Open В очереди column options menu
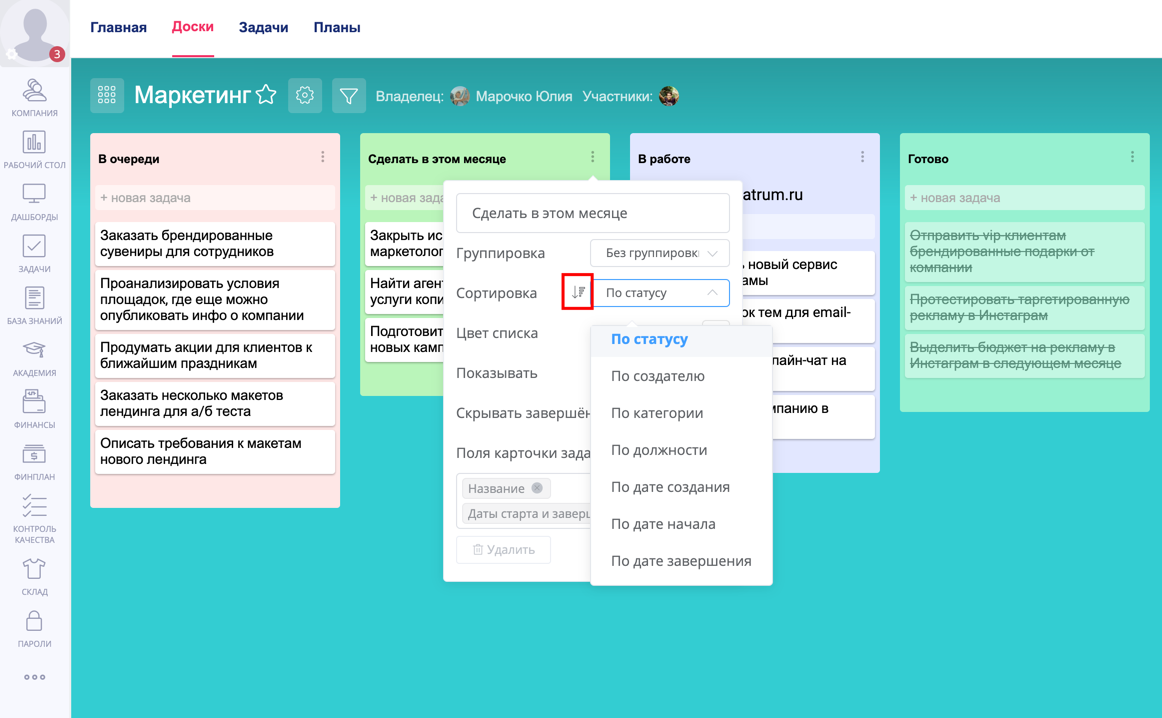1162x718 pixels. point(323,158)
